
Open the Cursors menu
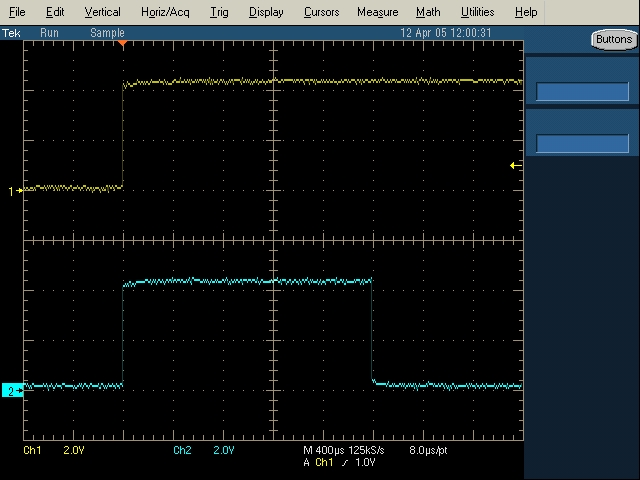tap(320, 12)
